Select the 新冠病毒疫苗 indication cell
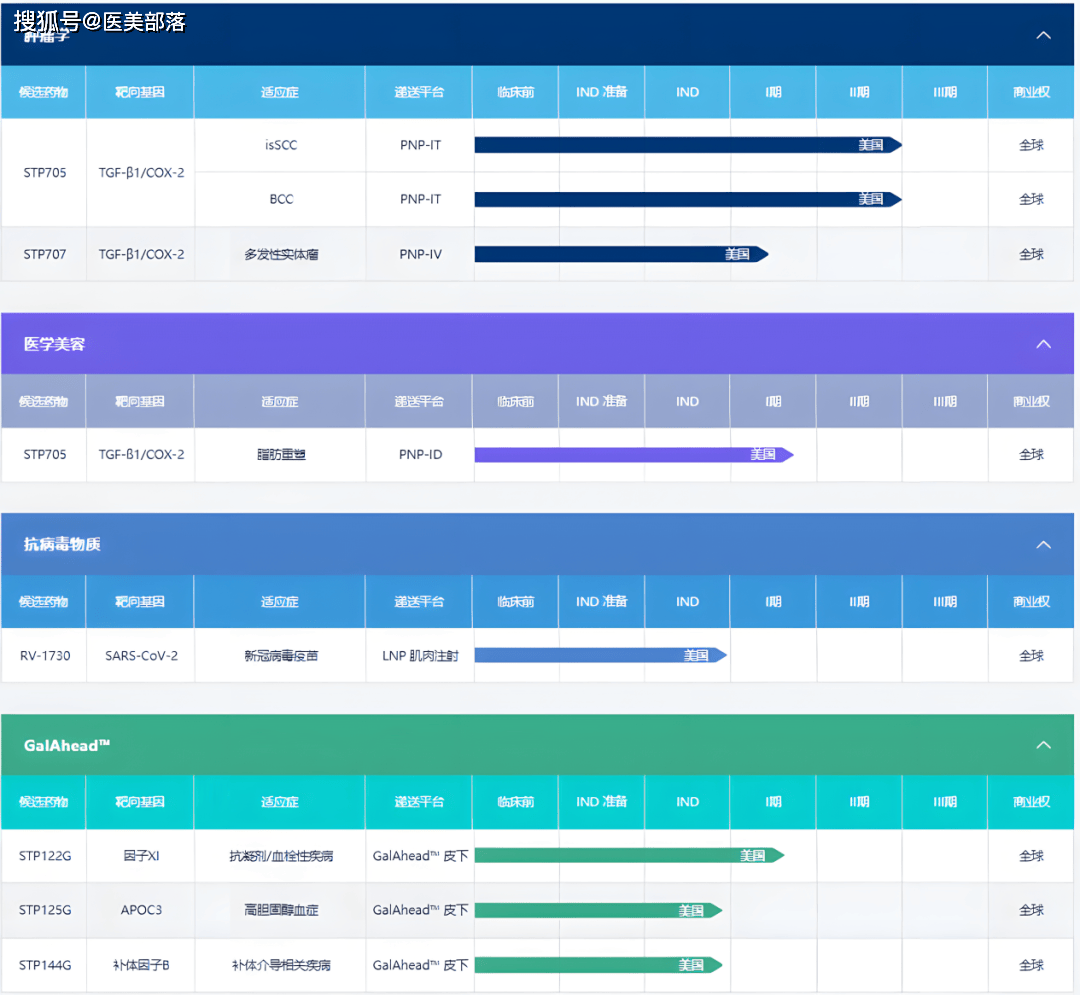1080x995 pixels. (280, 656)
